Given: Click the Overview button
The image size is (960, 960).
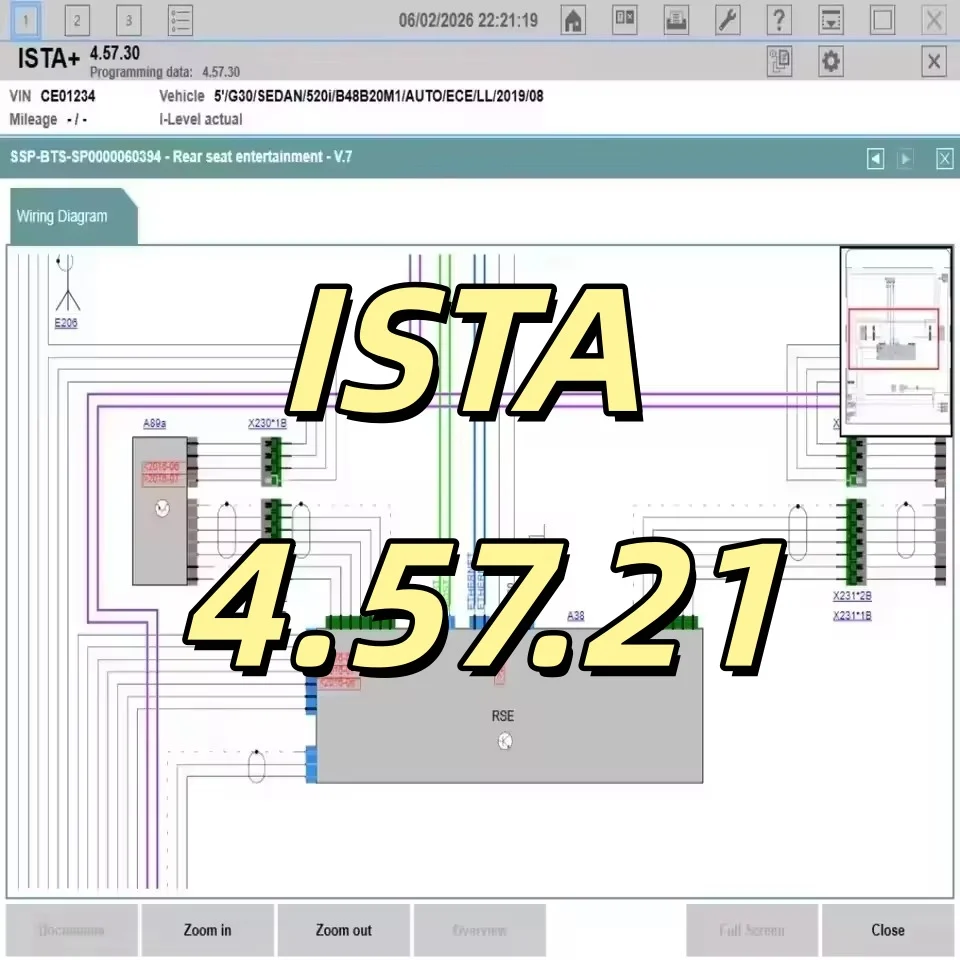Looking at the screenshot, I should (479, 930).
